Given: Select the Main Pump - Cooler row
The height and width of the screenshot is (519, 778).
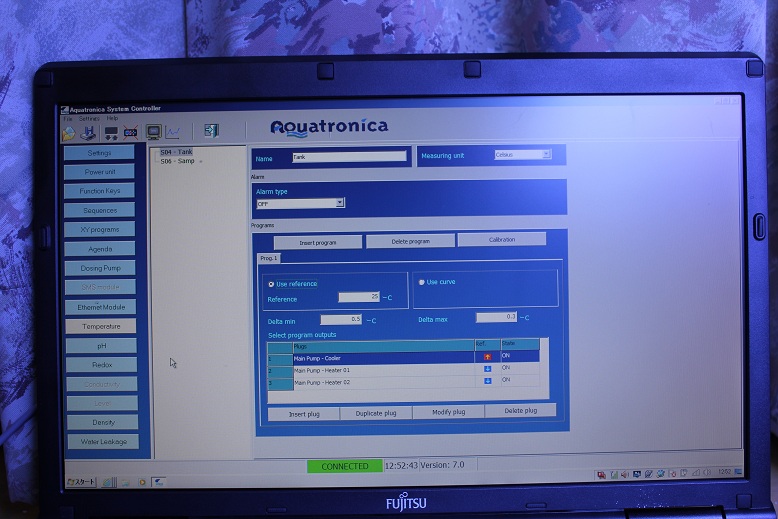Looking at the screenshot, I should [x=403, y=358].
